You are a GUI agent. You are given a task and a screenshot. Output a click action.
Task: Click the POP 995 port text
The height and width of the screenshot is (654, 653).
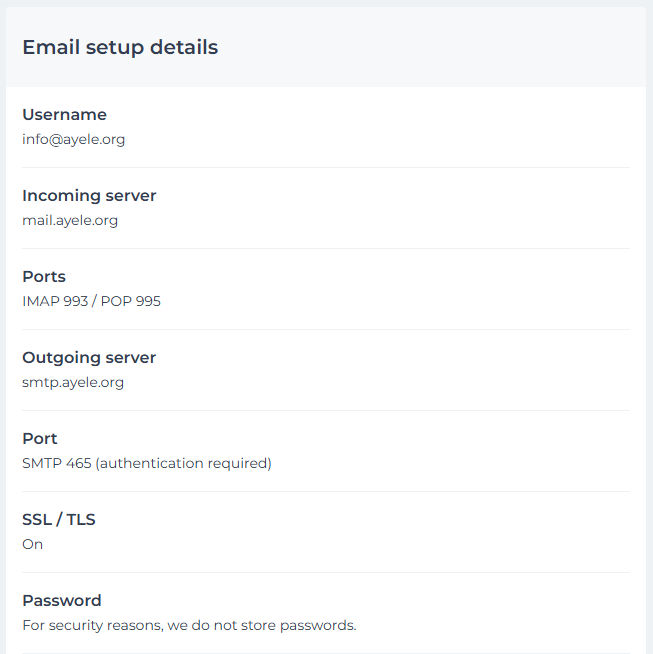point(131,301)
